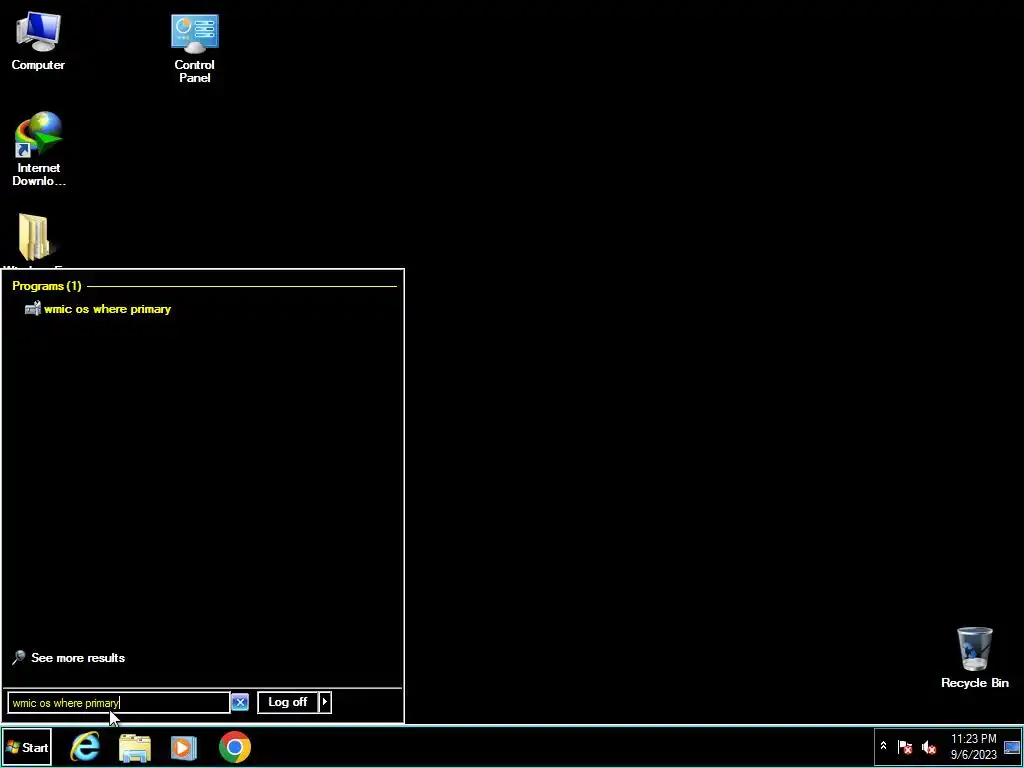The width and height of the screenshot is (1024, 768).
Task: Open the clock showing 11:23 PM
Action: [x=974, y=746]
